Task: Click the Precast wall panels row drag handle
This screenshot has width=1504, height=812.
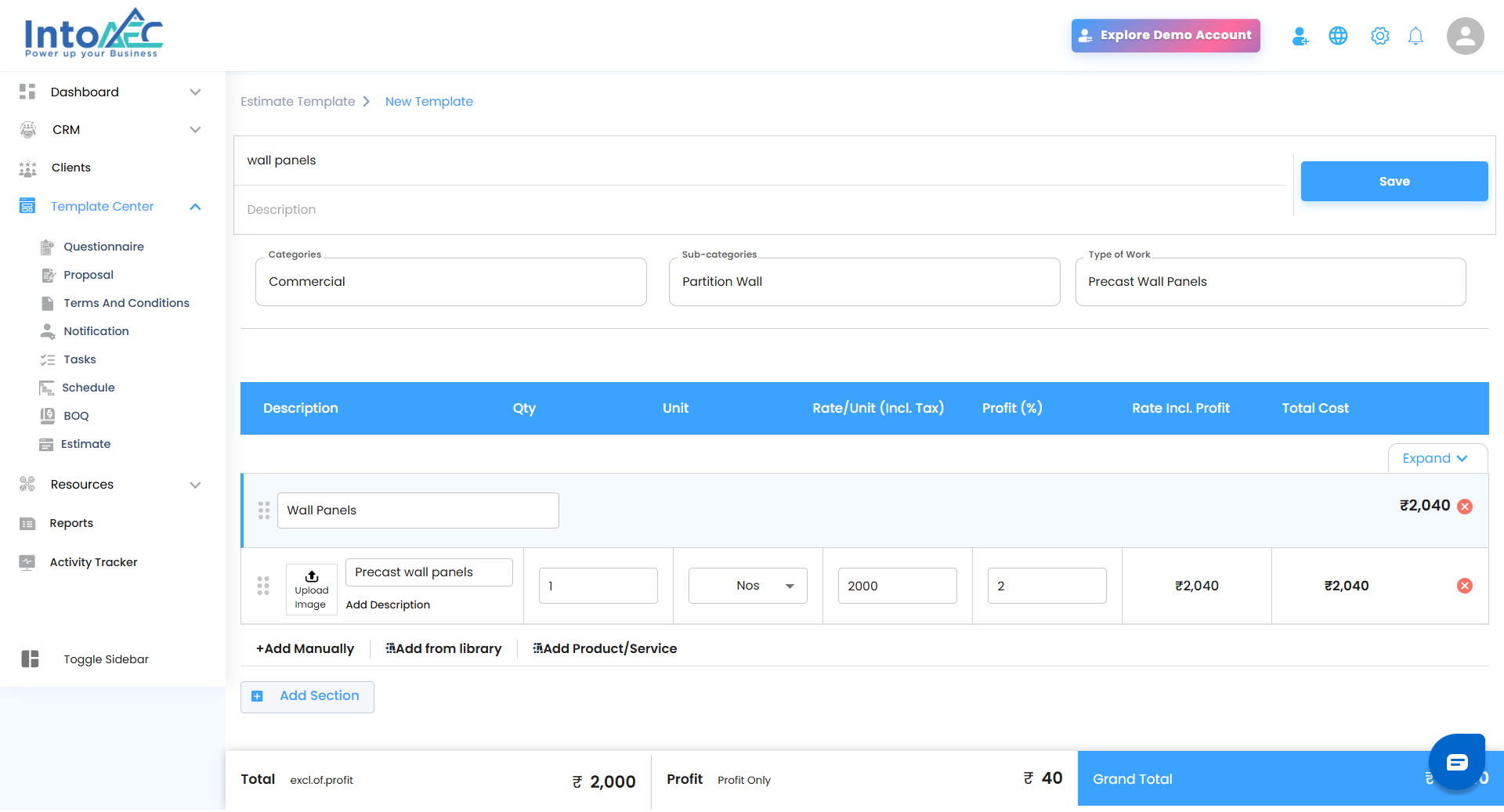Action: (263, 586)
